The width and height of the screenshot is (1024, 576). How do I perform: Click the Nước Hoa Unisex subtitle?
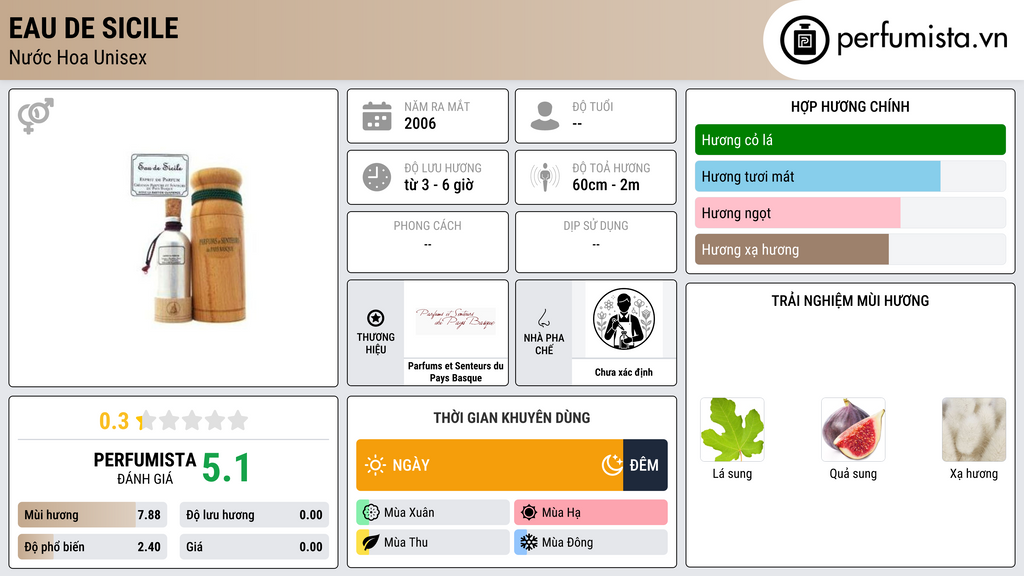(x=78, y=57)
